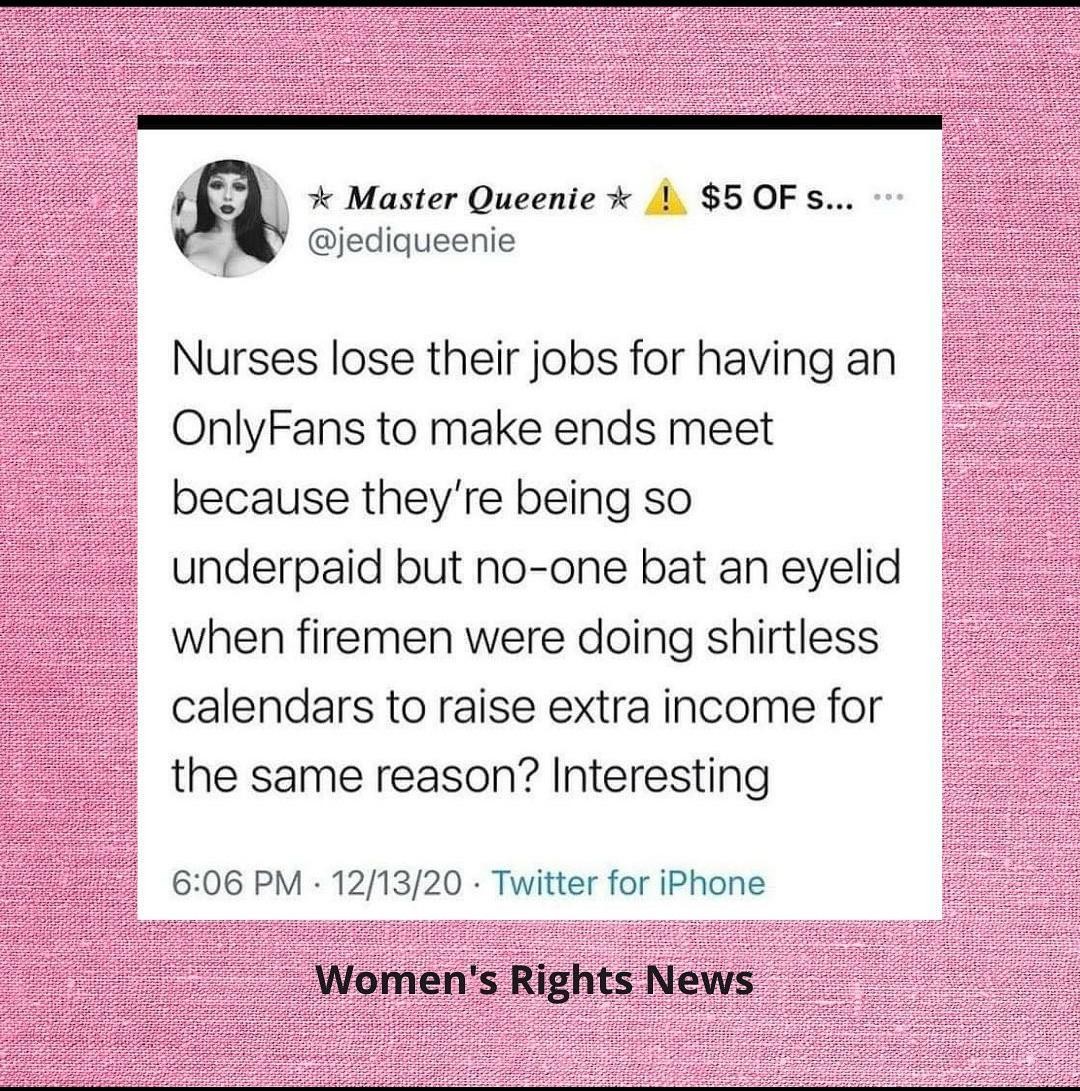
Task: Open the Twitter for iPhone source link
Action: [x=629, y=883]
